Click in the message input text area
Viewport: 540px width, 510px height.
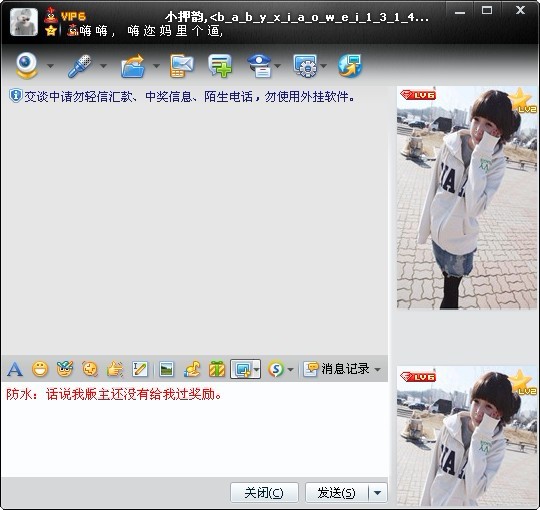tap(195, 429)
